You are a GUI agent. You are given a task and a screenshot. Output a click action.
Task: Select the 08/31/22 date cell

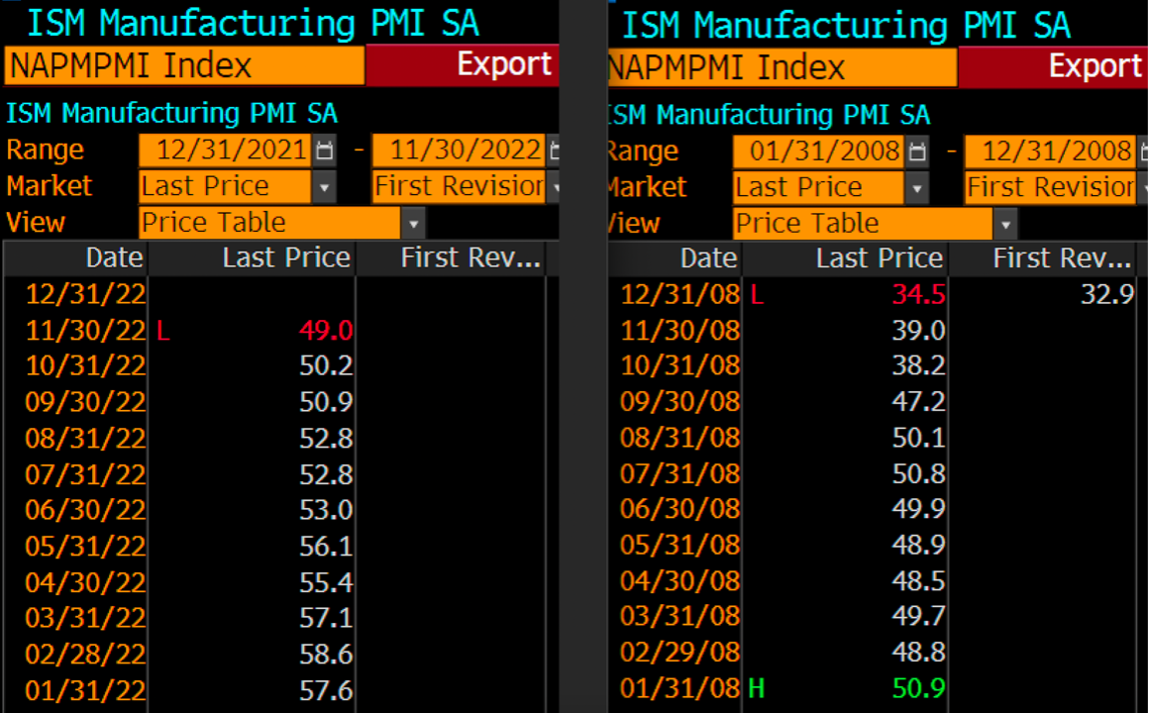[86, 439]
